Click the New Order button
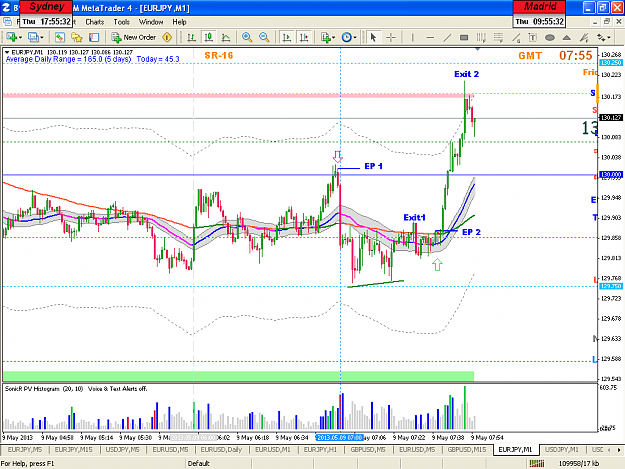625x469 pixels. (134, 37)
